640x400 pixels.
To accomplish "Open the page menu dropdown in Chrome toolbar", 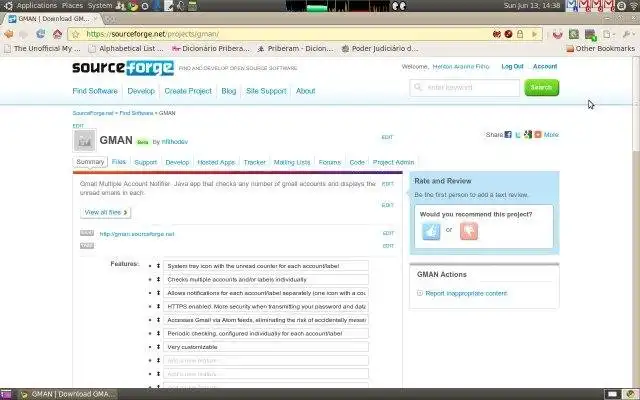I will pyautogui.click(x=609, y=34).
